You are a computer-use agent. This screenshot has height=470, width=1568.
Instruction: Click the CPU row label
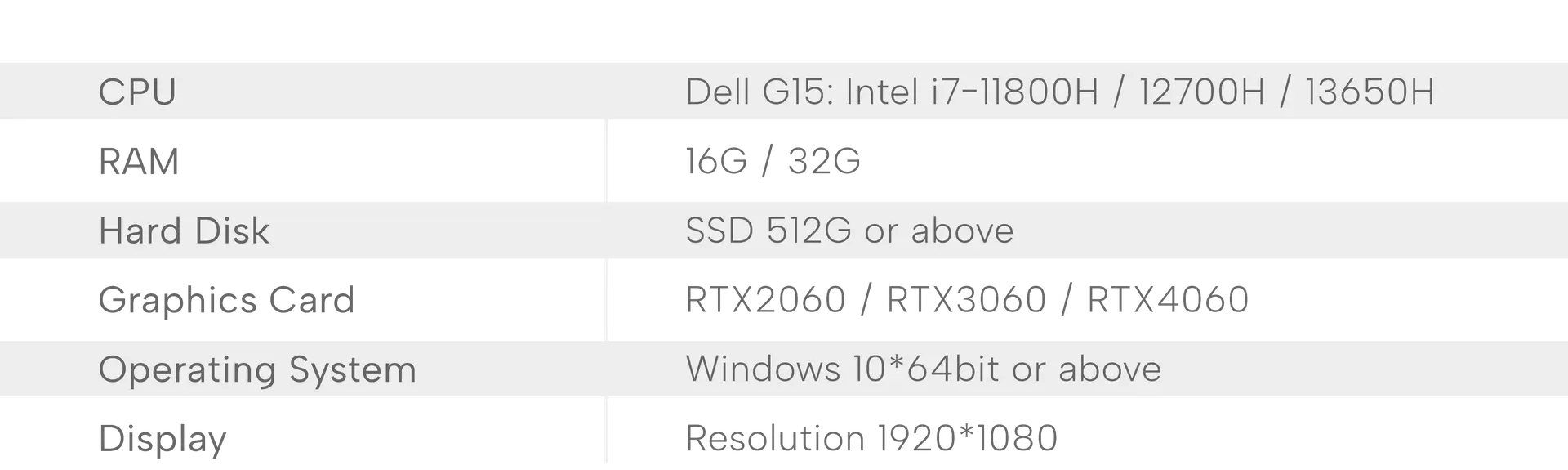(x=137, y=92)
